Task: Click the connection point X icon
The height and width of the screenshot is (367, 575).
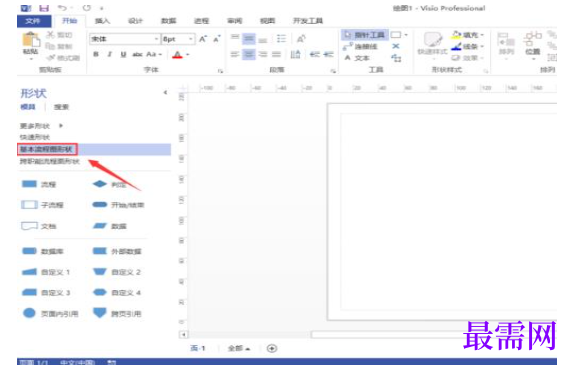Action: tap(396, 46)
